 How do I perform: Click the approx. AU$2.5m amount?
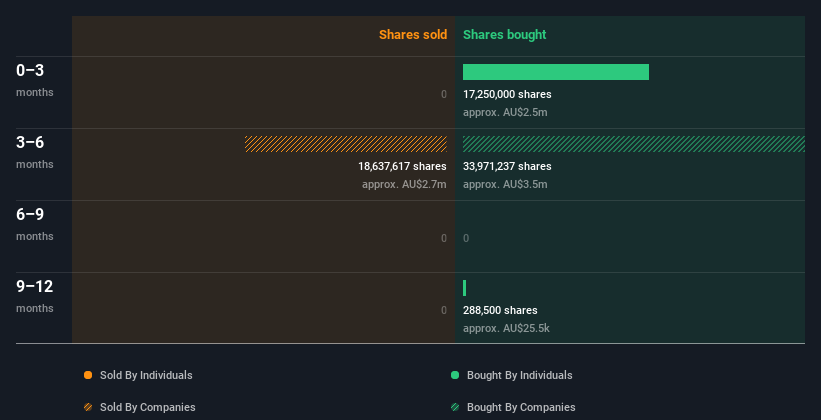click(505, 112)
